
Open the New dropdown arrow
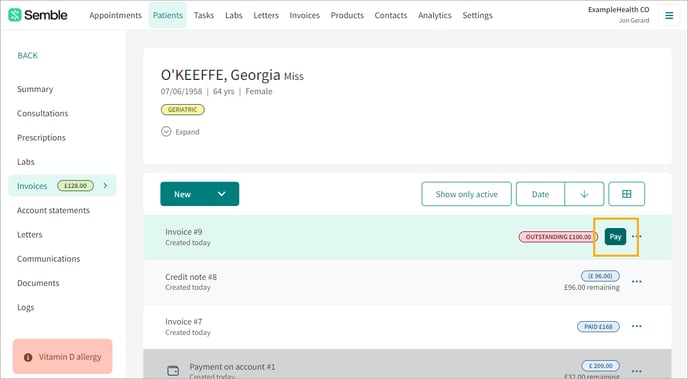tap(222, 194)
